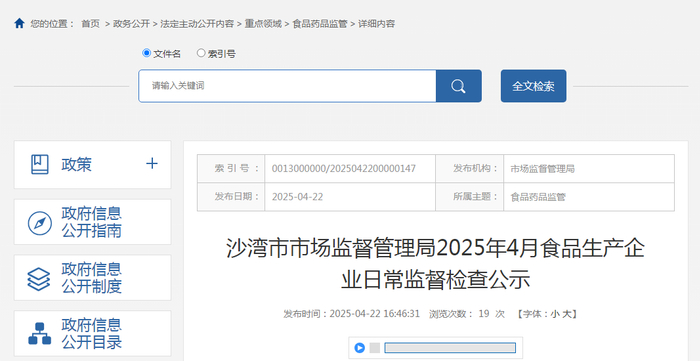Click the 全文检索 button
700x361 pixels.
[x=533, y=86]
